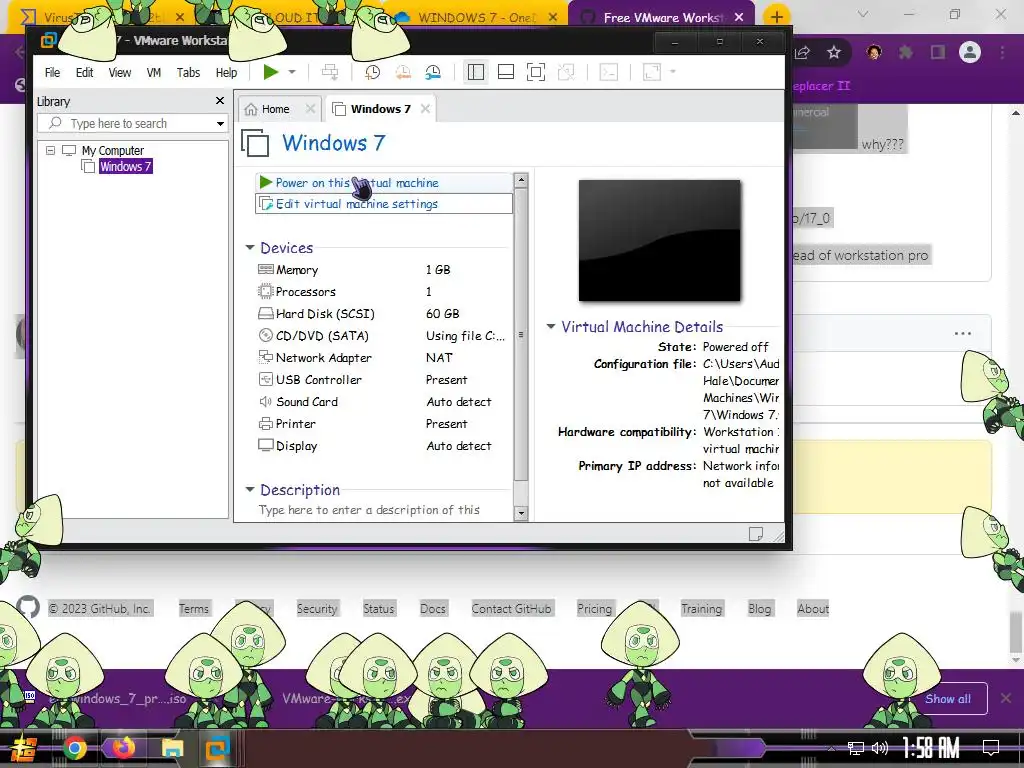Click summary pane scrollbar down arrow
This screenshot has width=1024, height=768.
click(x=520, y=513)
